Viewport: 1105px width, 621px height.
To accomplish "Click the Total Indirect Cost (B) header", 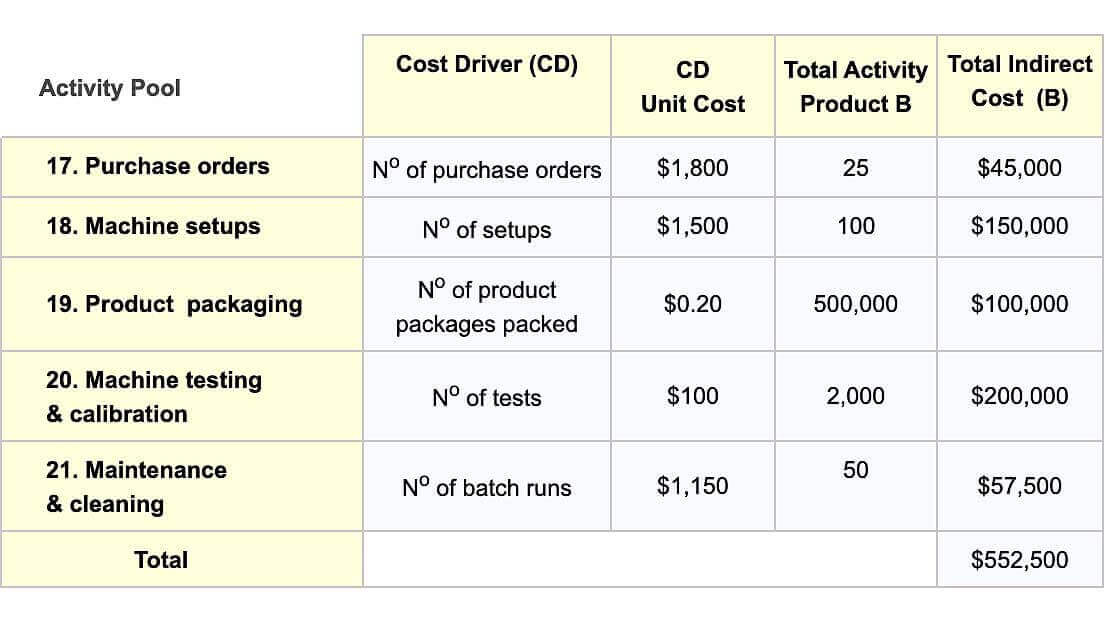I will [1019, 81].
